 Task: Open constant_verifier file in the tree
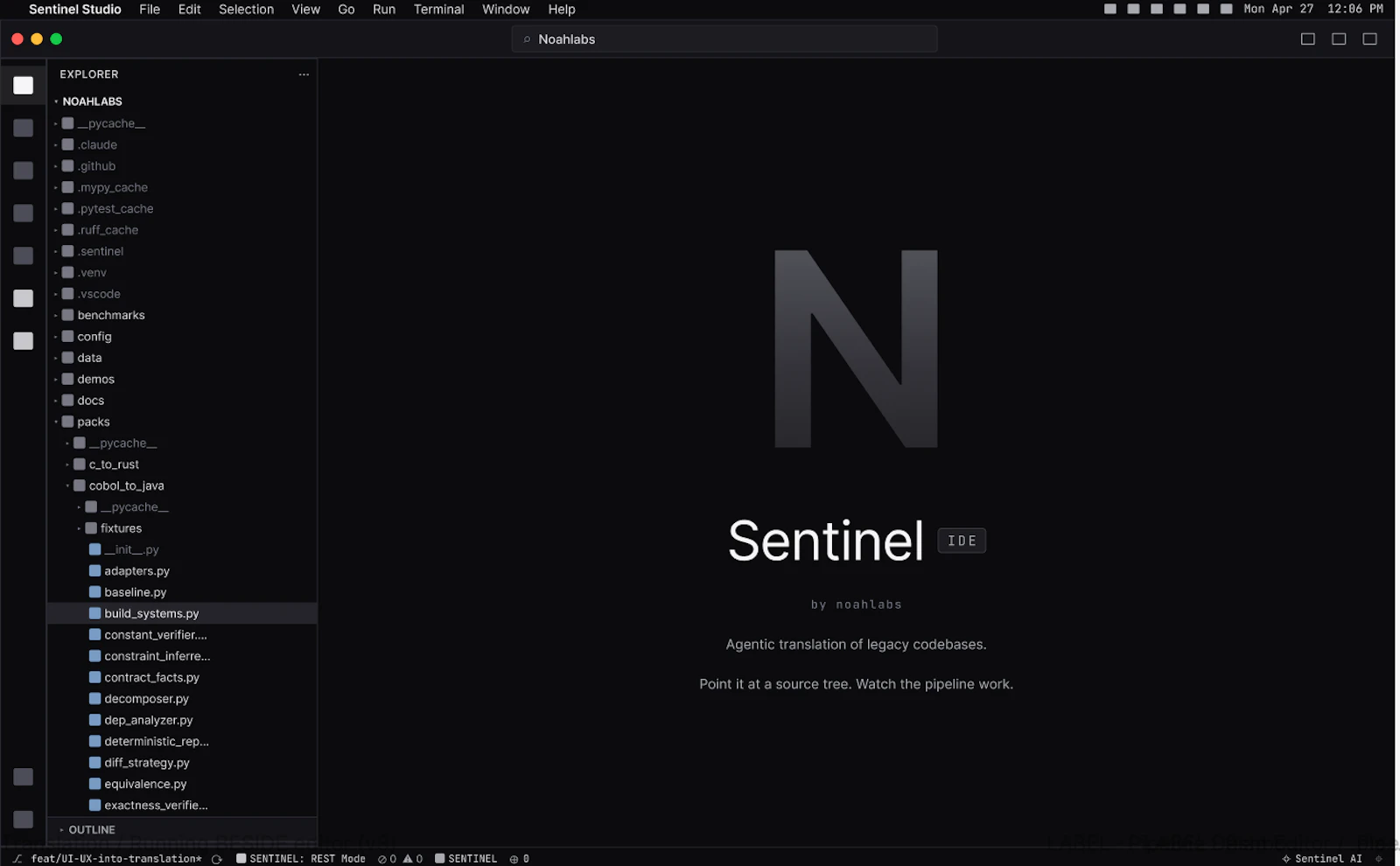pyautogui.click(x=182, y=635)
